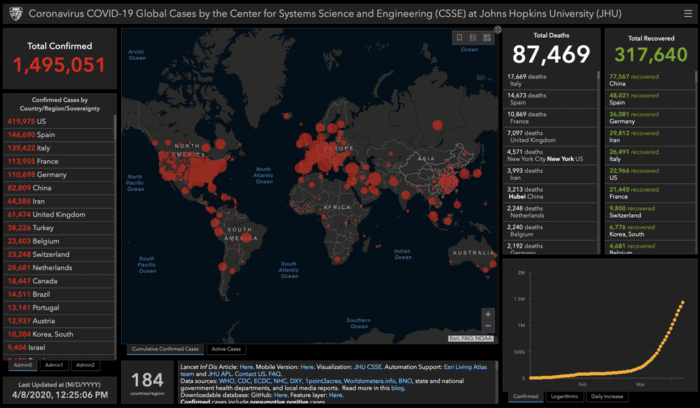Open the basemap gallery tool

coord(487,37)
